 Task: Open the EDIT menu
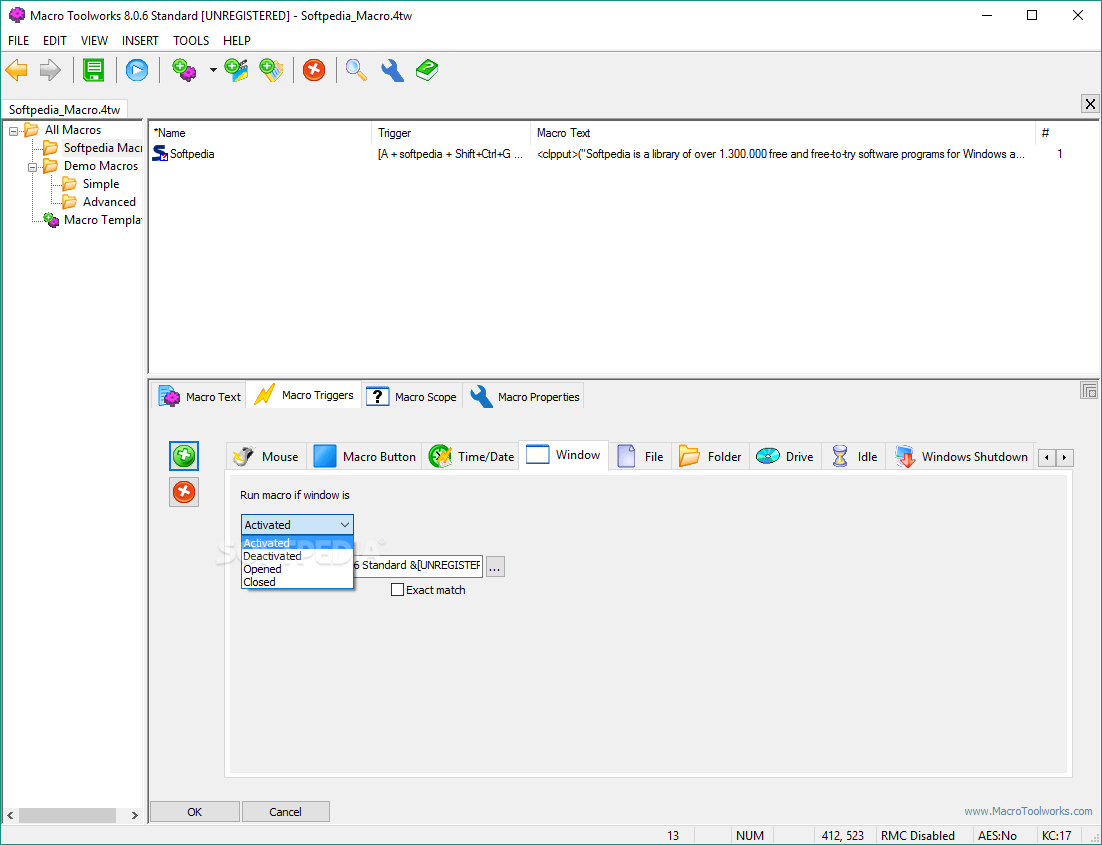(x=54, y=41)
